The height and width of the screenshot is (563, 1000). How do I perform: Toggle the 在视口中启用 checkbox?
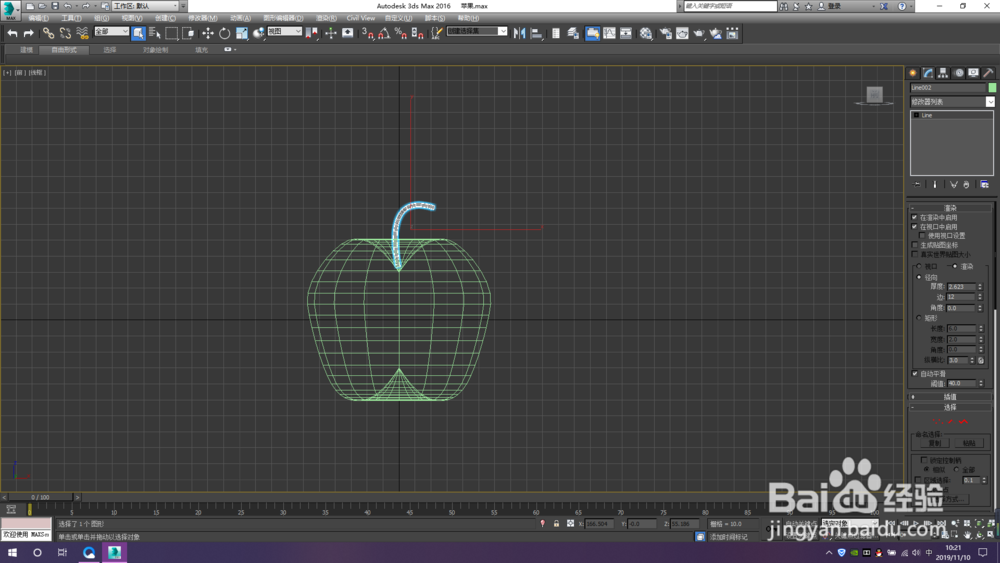click(x=915, y=226)
